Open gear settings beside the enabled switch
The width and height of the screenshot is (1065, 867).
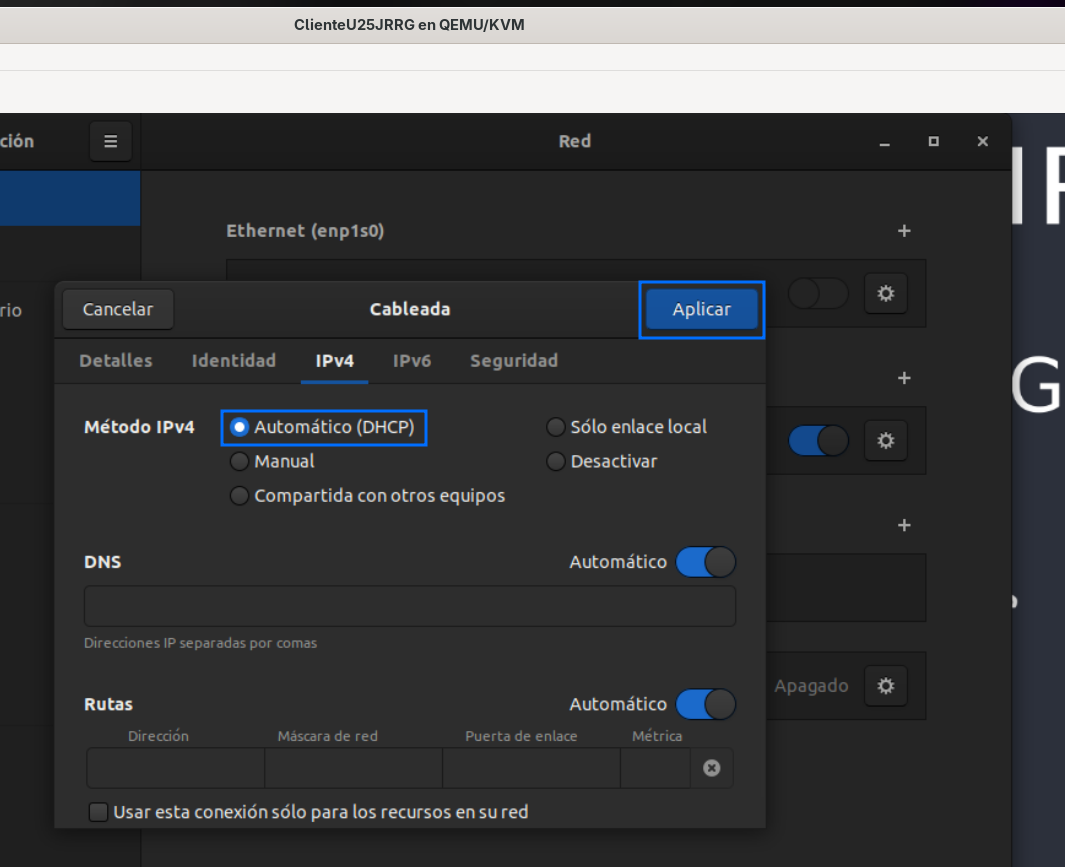coord(886,441)
